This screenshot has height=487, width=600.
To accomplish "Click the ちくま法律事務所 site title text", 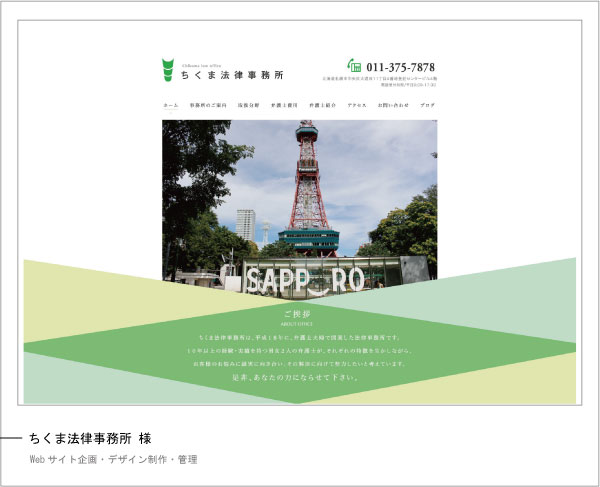I will [x=230, y=74].
